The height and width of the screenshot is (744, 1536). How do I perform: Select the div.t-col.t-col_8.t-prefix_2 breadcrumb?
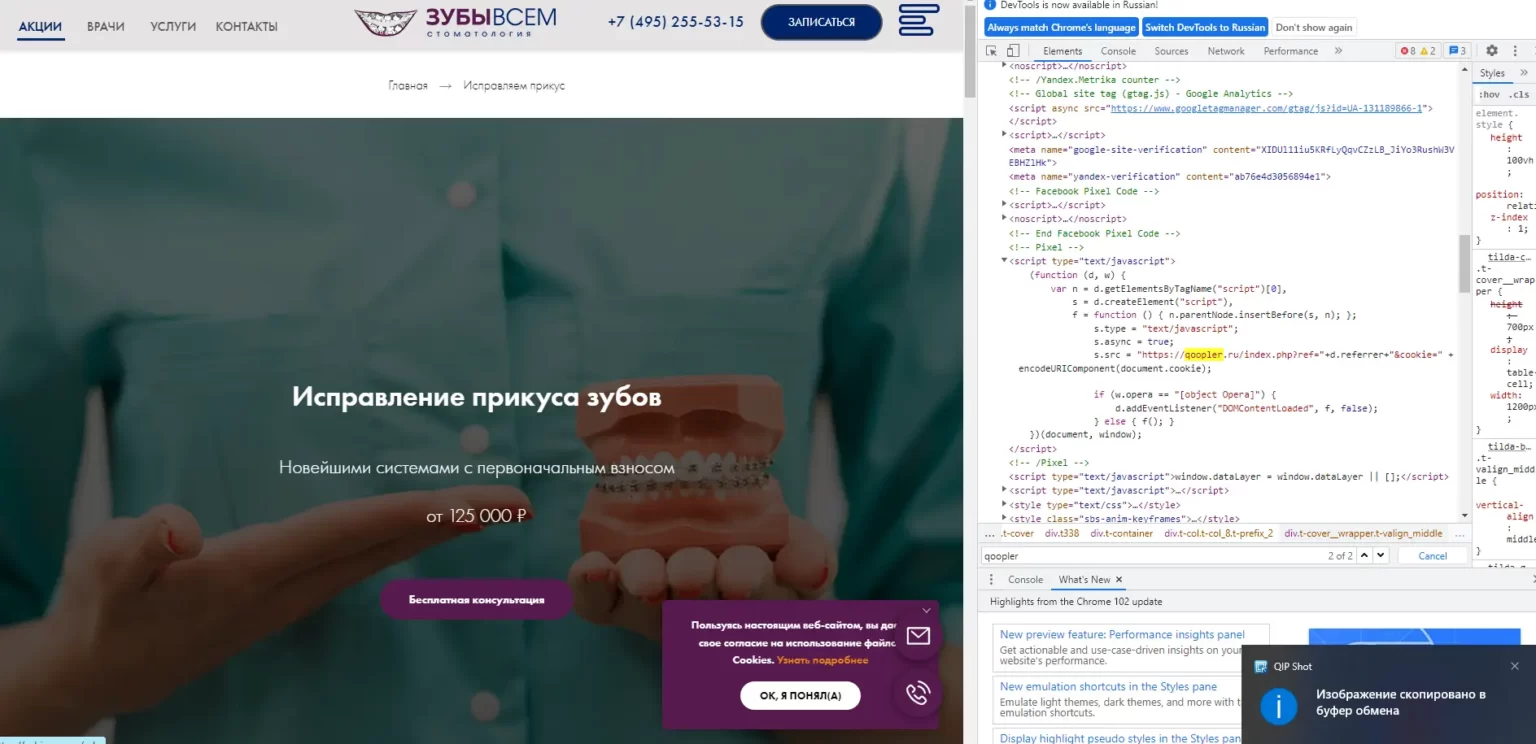tap(1218, 533)
